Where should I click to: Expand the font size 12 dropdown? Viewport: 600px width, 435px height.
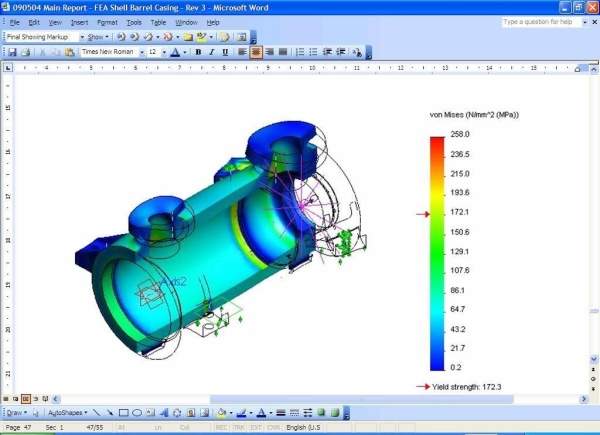click(165, 52)
